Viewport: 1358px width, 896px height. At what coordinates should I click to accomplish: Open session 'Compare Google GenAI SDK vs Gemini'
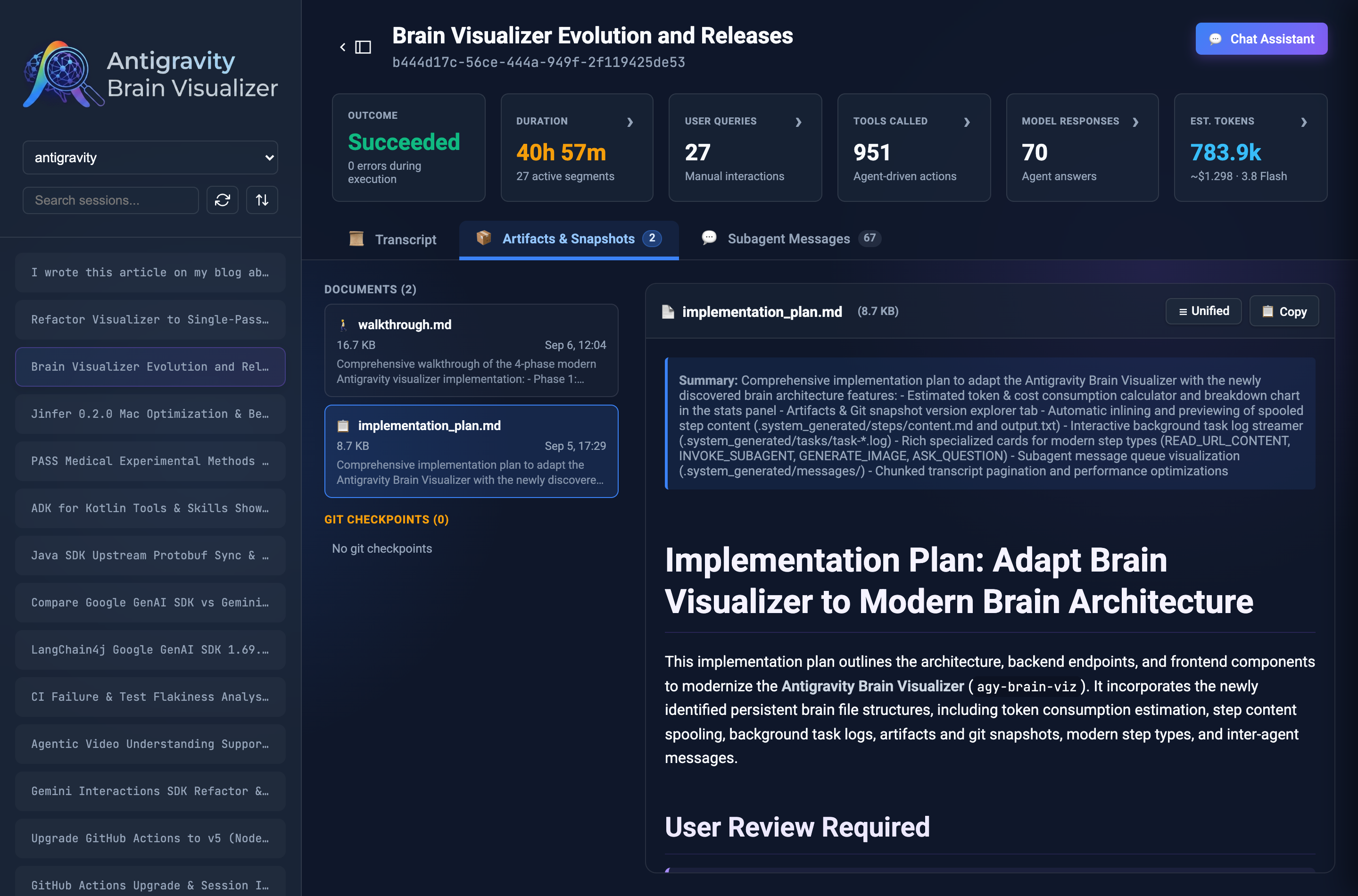click(x=150, y=602)
